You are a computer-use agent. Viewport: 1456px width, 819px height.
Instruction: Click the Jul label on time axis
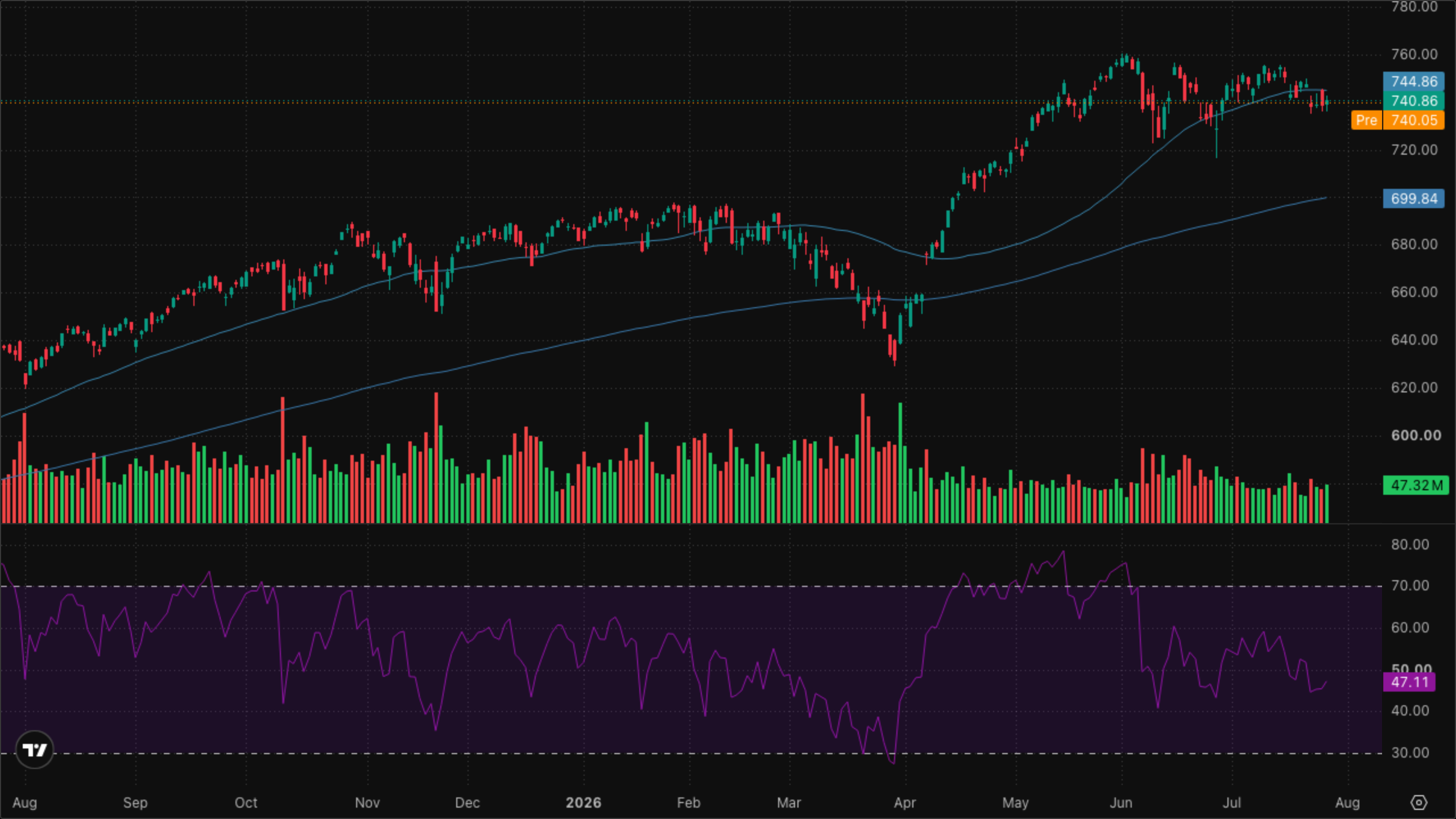tap(1232, 803)
